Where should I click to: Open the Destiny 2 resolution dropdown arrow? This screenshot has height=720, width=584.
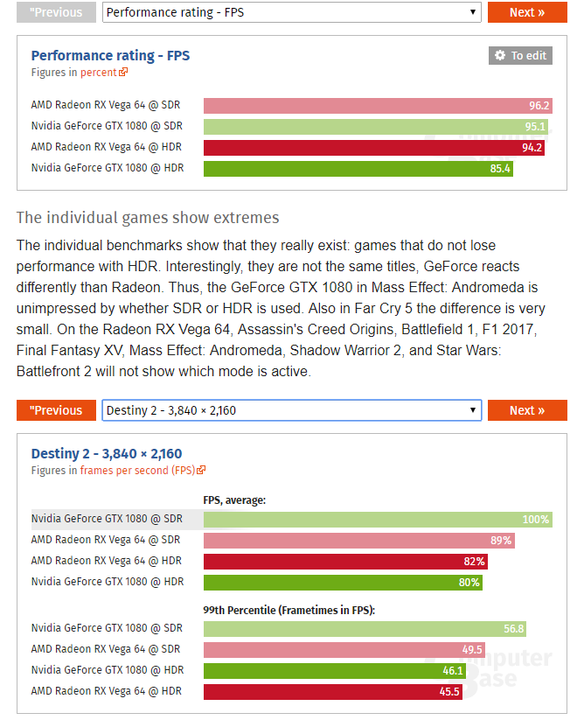pos(472,410)
